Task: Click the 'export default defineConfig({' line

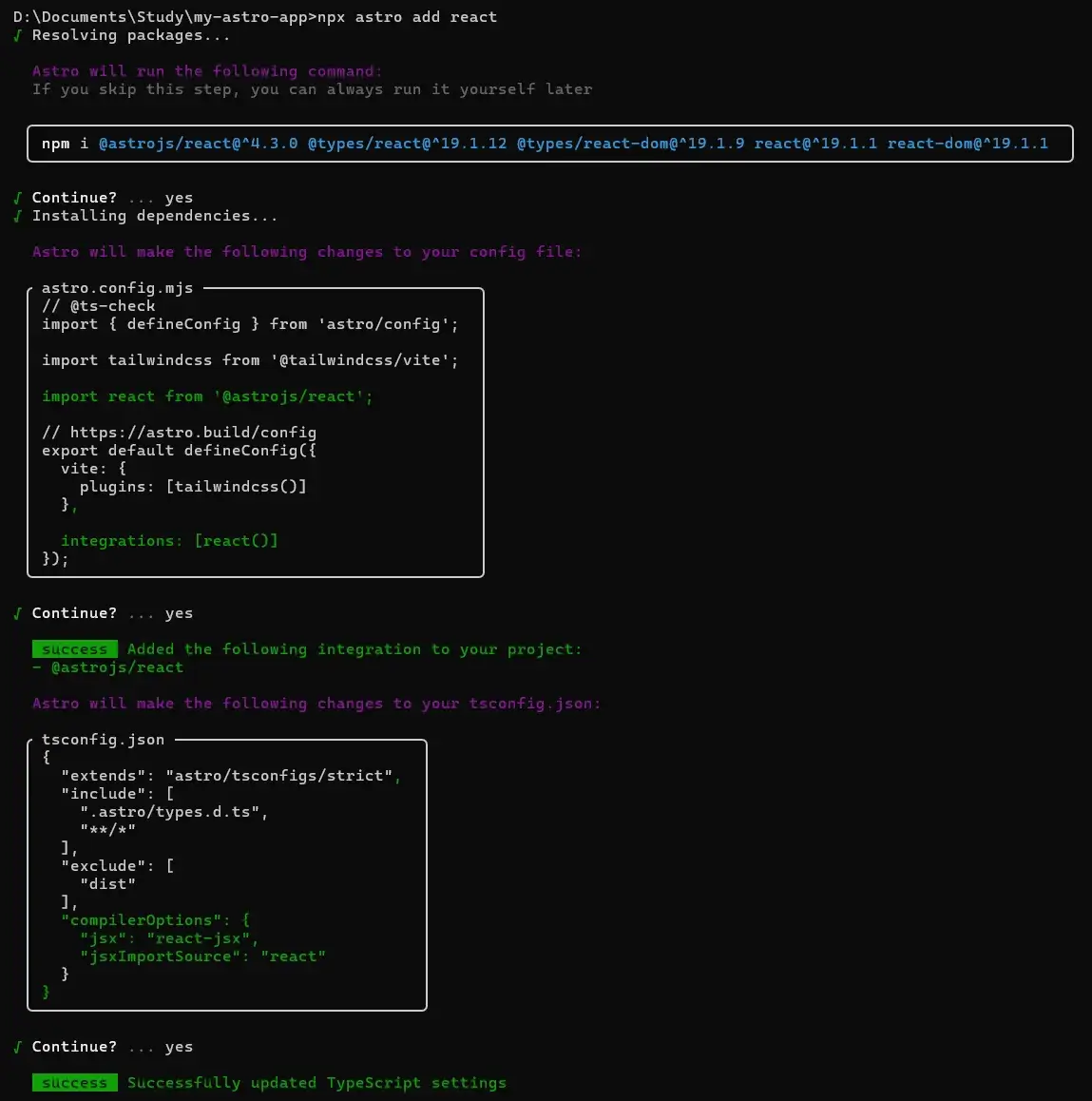Action: [179, 450]
